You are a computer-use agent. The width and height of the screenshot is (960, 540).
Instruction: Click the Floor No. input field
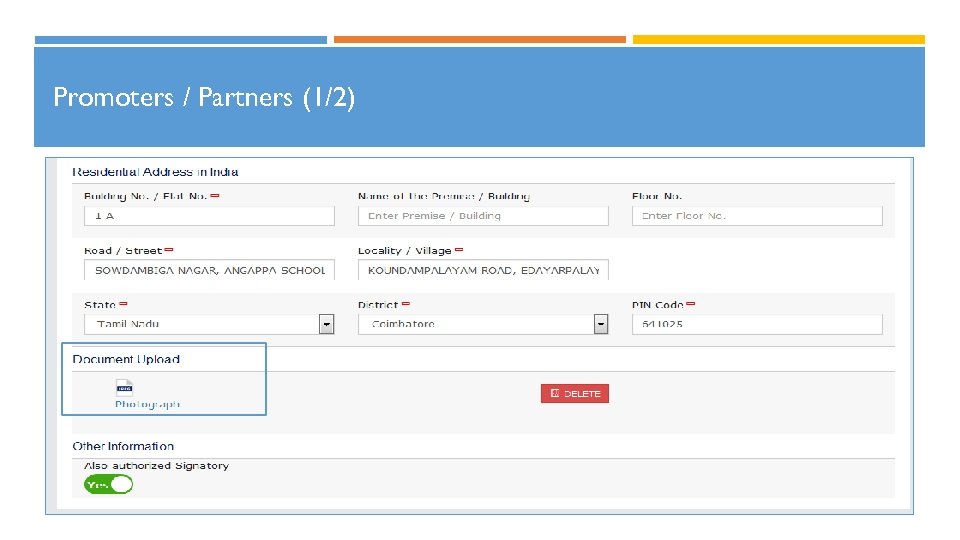[x=757, y=216]
